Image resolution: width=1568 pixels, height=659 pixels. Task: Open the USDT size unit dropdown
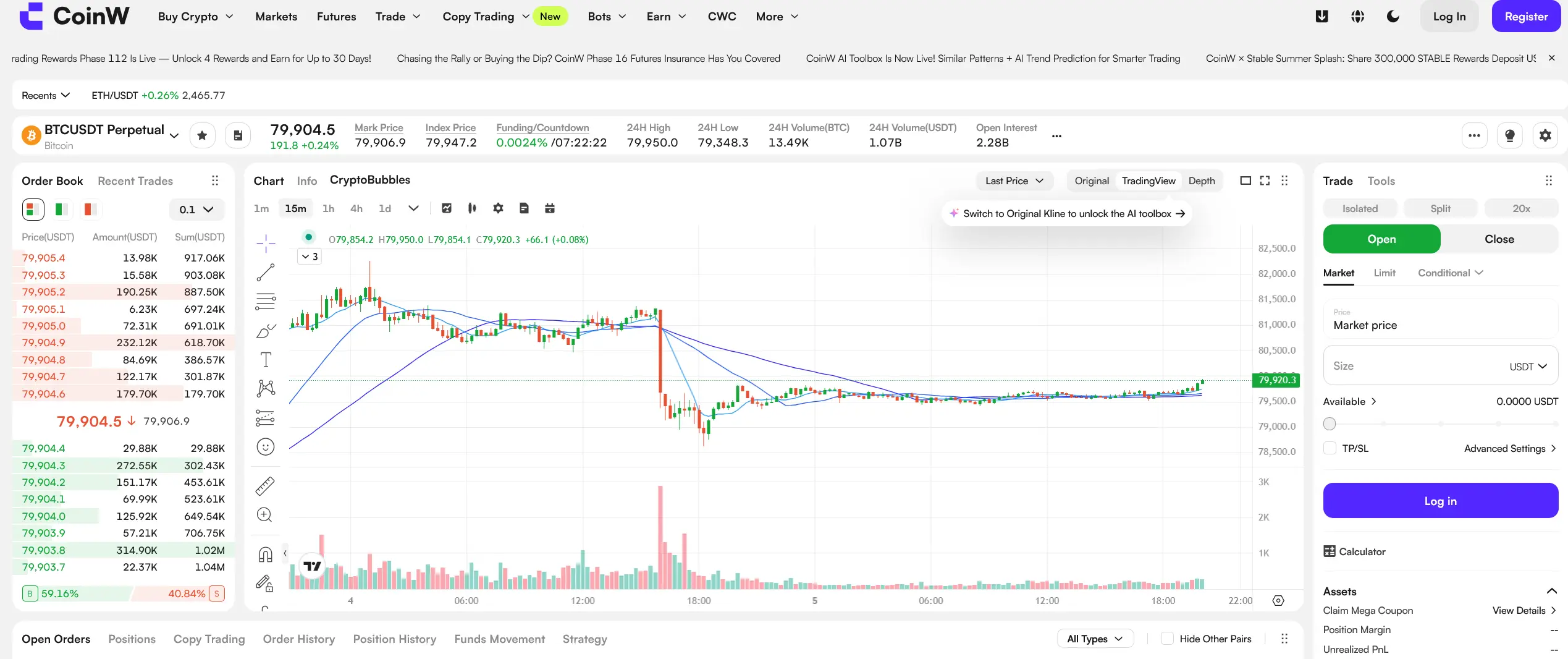pyautogui.click(x=1528, y=366)
